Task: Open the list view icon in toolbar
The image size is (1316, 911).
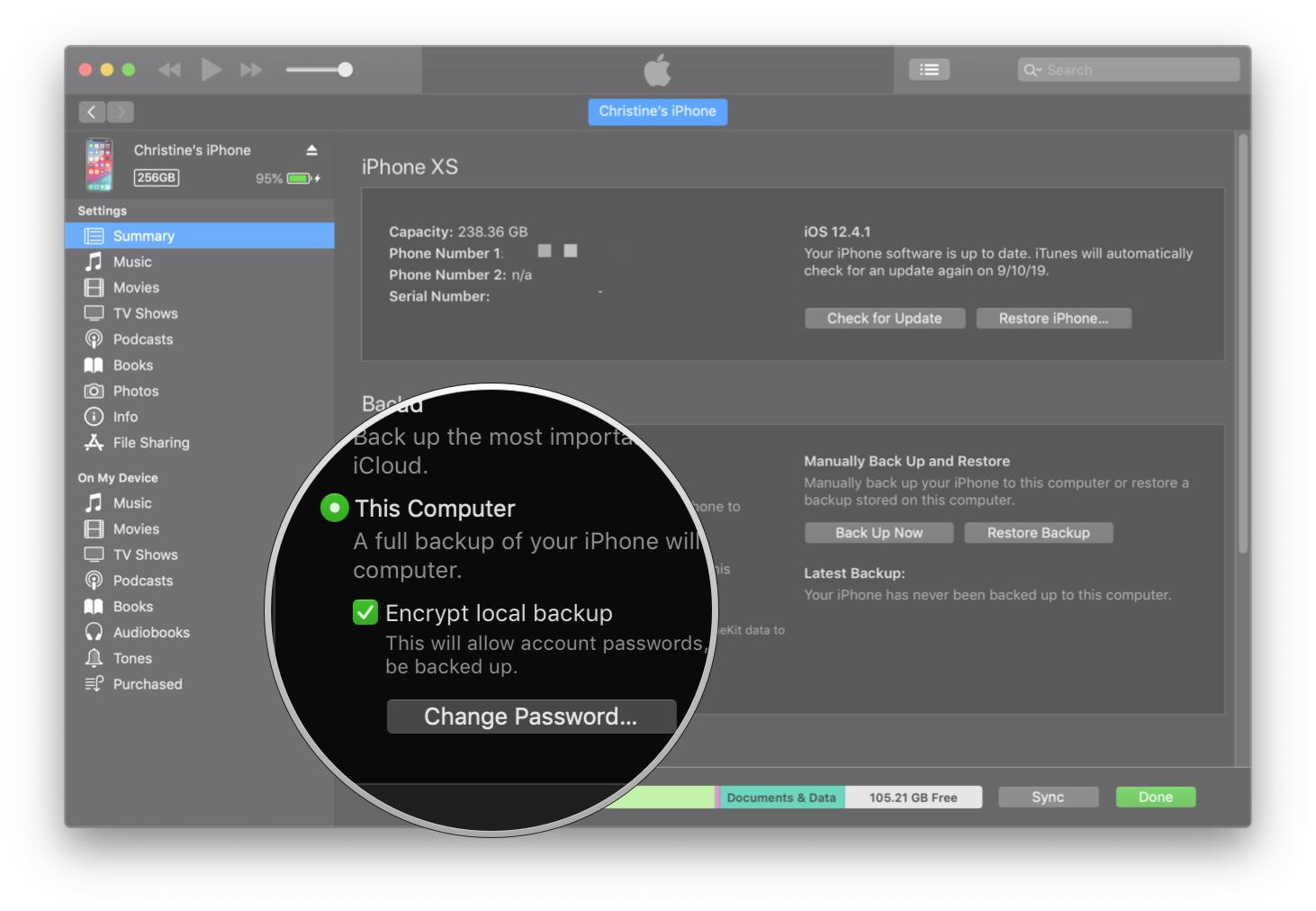Action: tap(929, 69)
